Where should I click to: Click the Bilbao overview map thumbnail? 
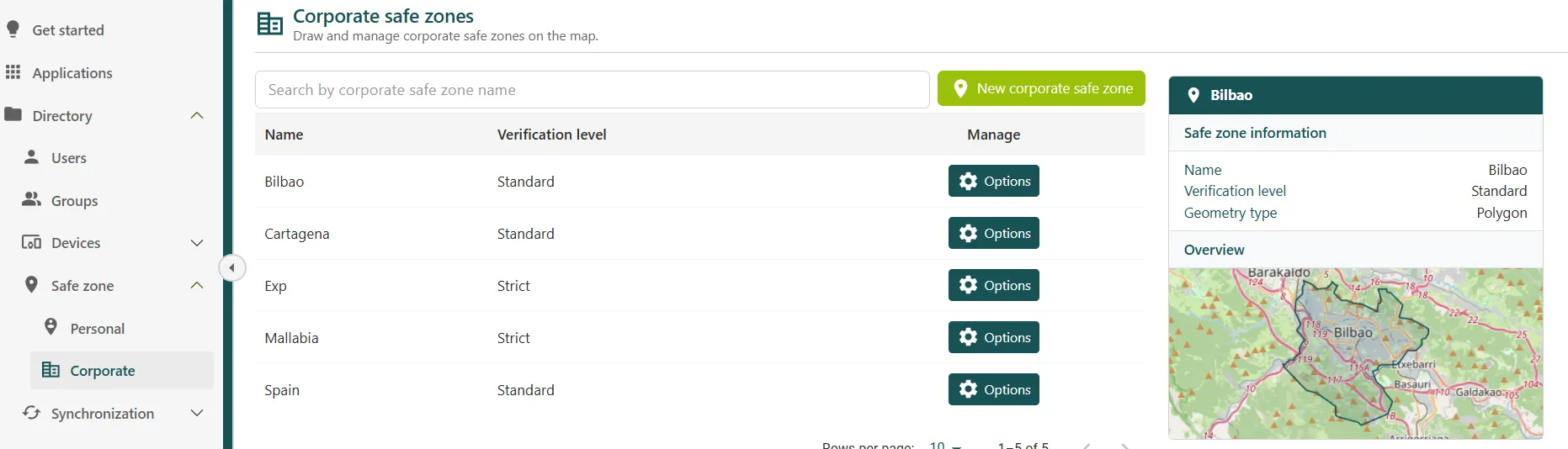pyautogui.click(x=1356, y=353)
